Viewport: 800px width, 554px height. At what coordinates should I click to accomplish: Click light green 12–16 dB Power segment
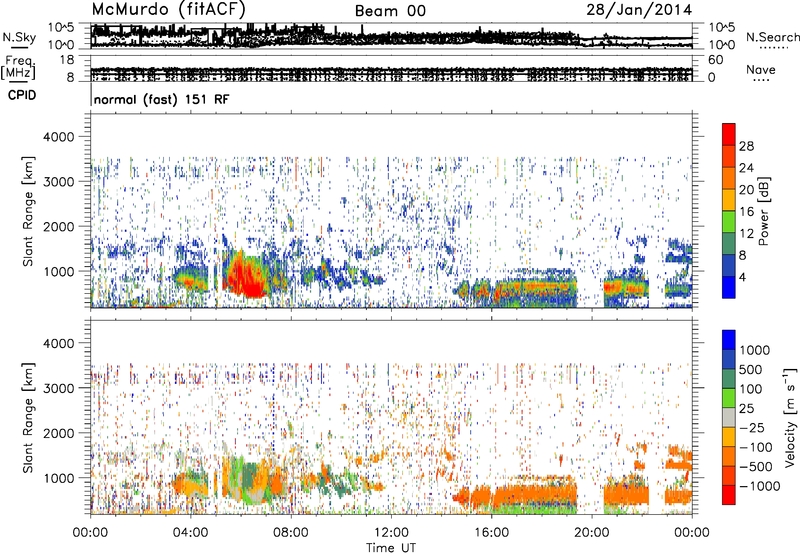pos(729,221)
